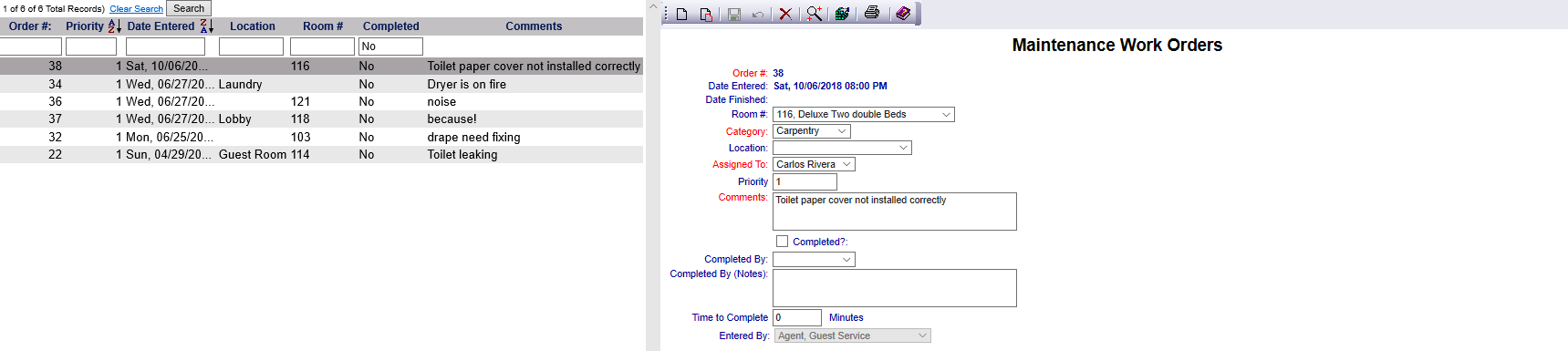Click the Priority input field in form
Image resolution: width=1568 pixels, height=351 pixels.
click(805, 181)
